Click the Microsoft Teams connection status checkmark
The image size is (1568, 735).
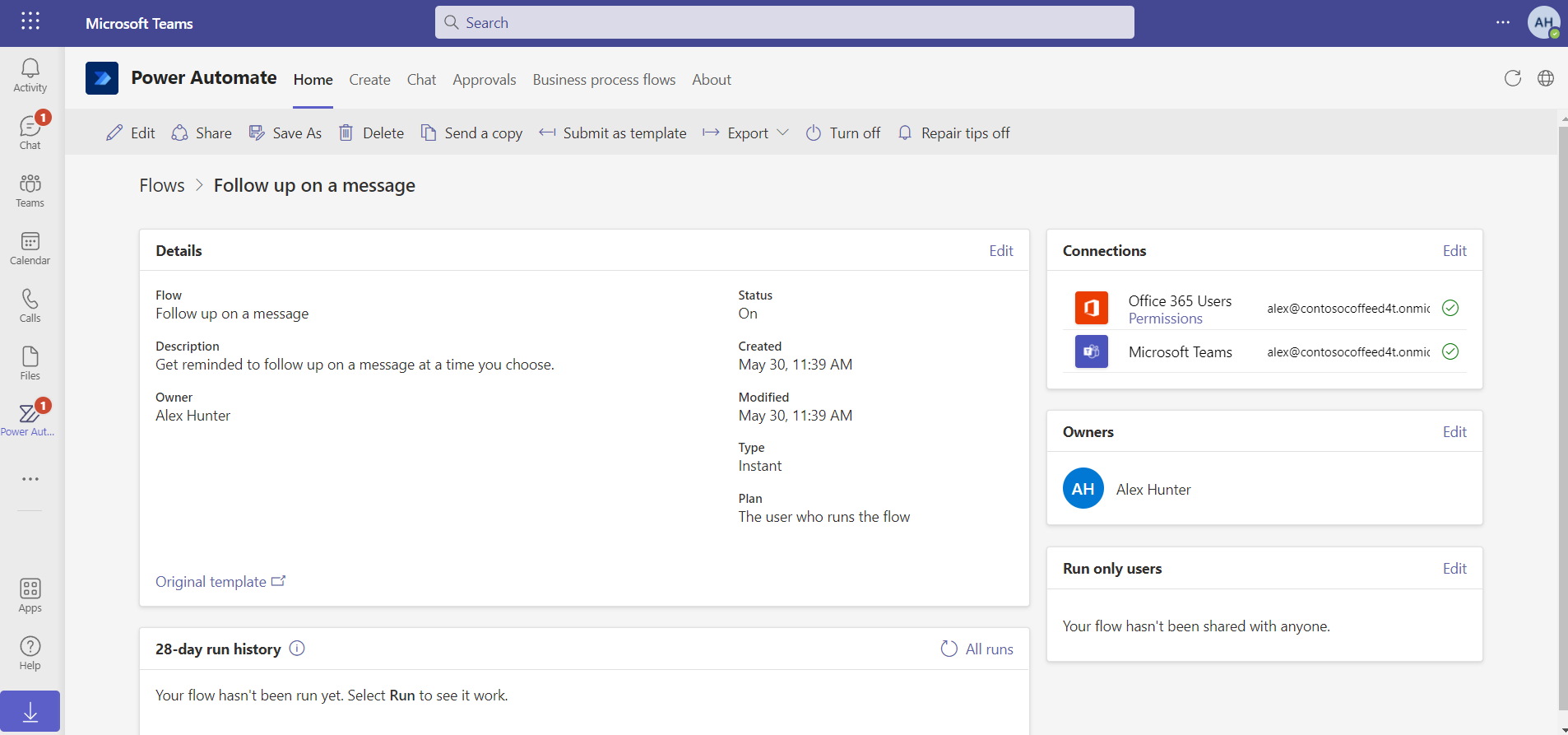click(x=1450, y=351)
